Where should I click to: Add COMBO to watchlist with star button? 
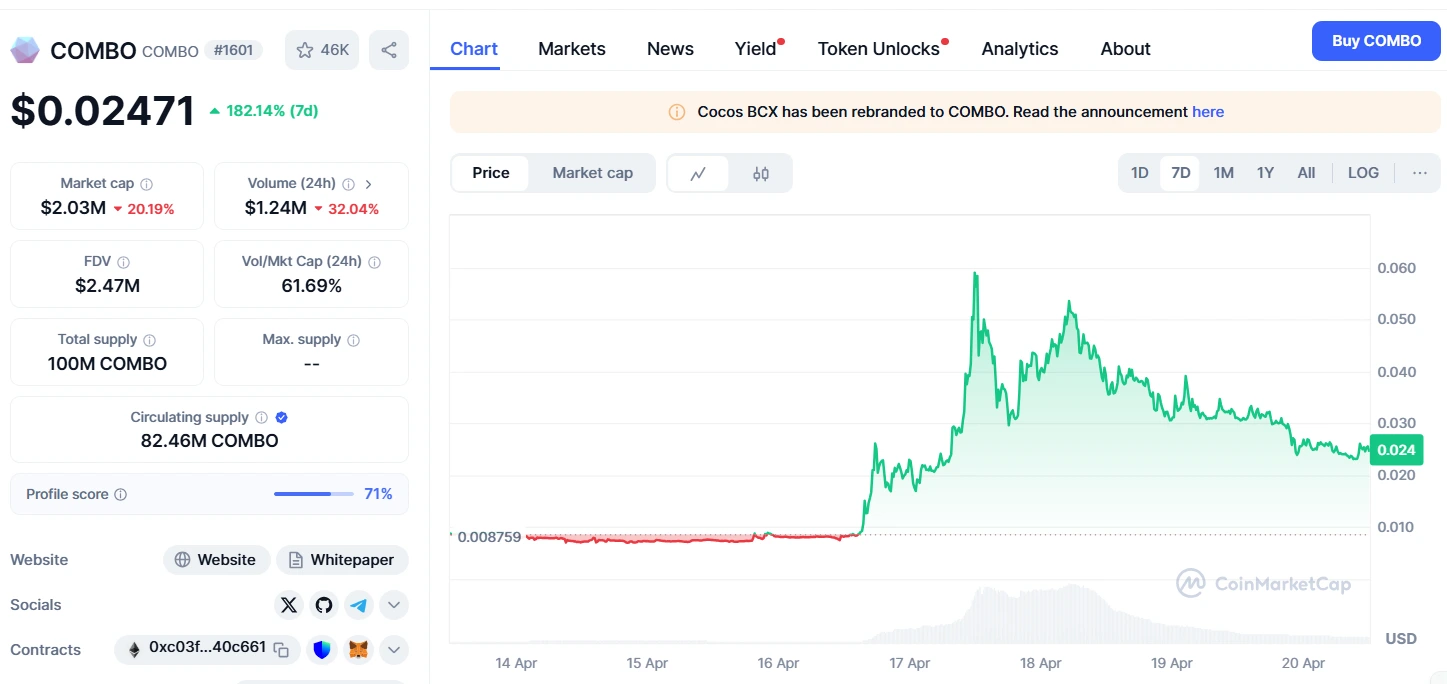point(322,50)
